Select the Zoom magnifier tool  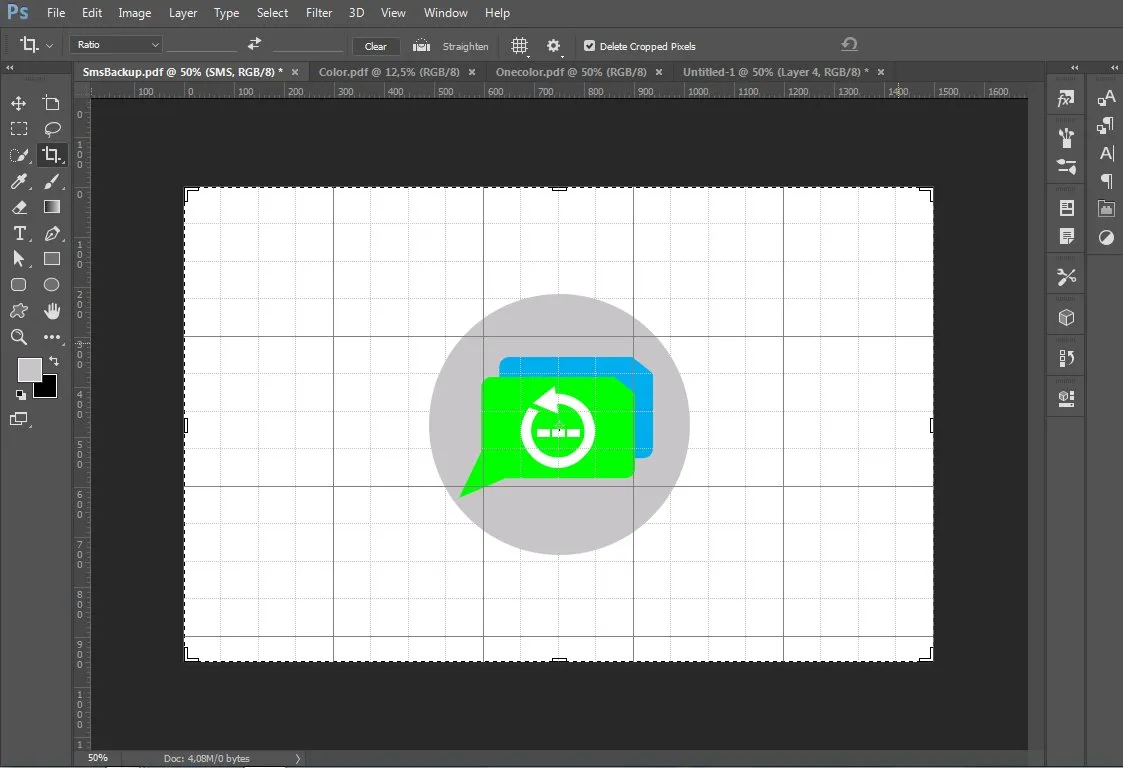point(19,337)
